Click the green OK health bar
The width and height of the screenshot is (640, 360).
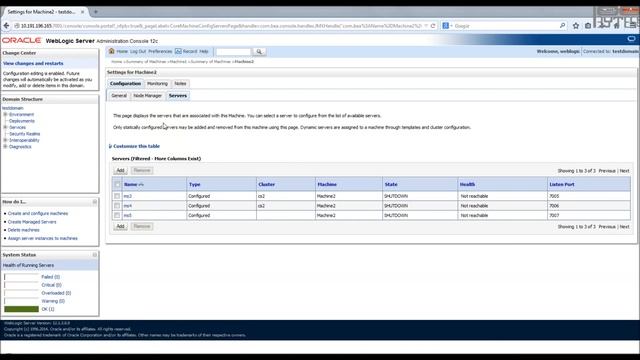21,309
